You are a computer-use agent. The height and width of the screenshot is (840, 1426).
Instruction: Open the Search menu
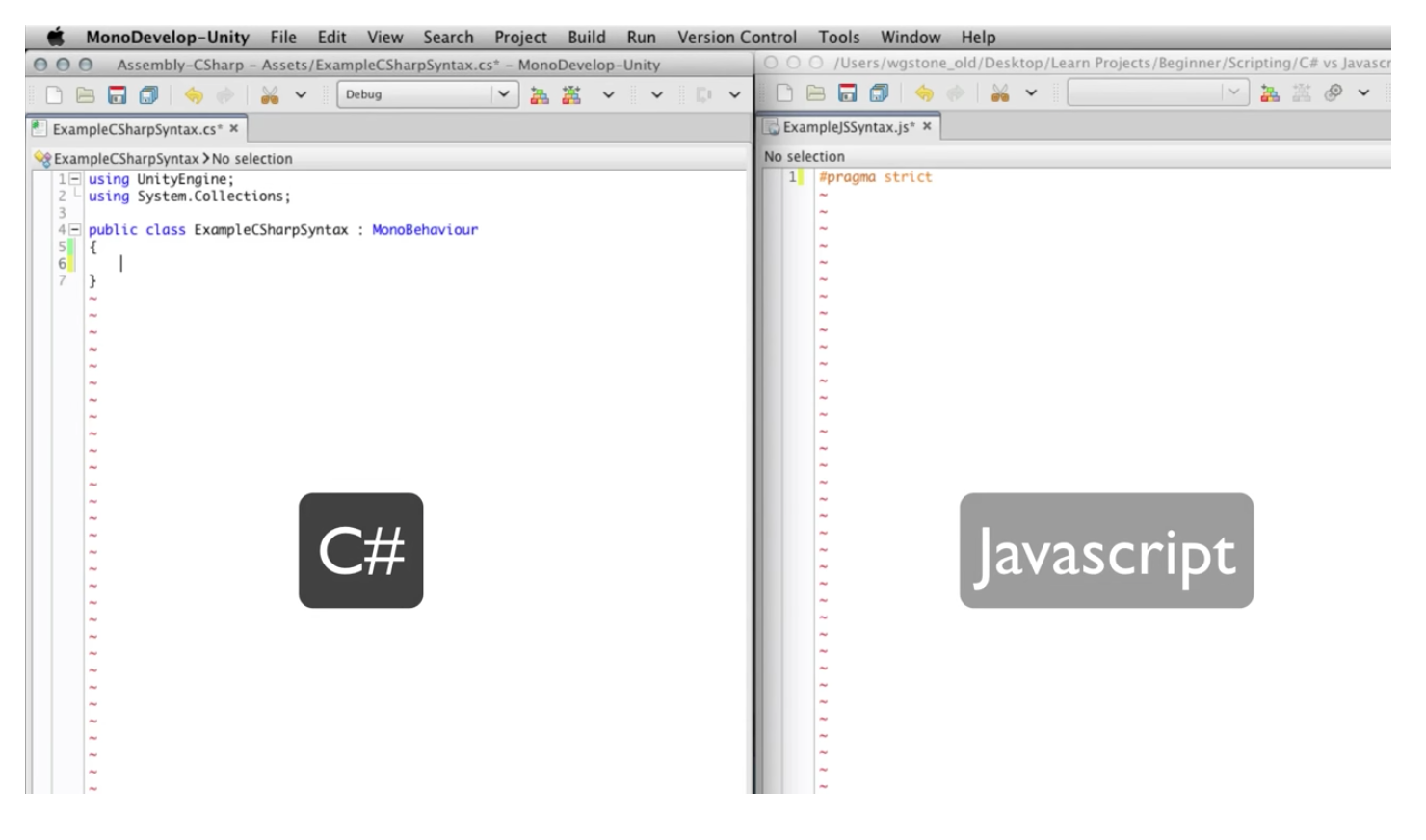448,37
